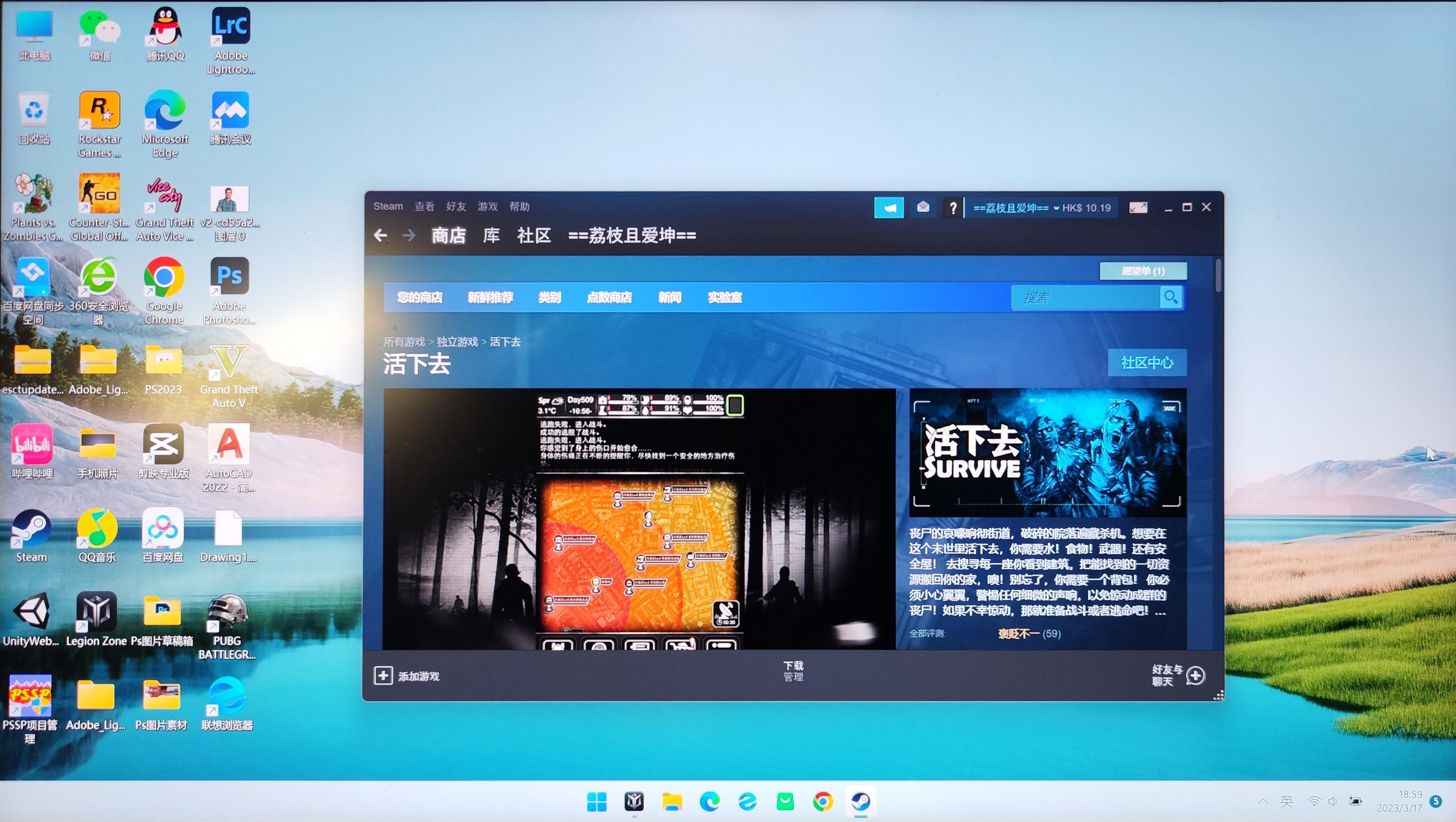Switch to the 商店 store tab
1456x822 pixels.
click(x=448, y=235)
